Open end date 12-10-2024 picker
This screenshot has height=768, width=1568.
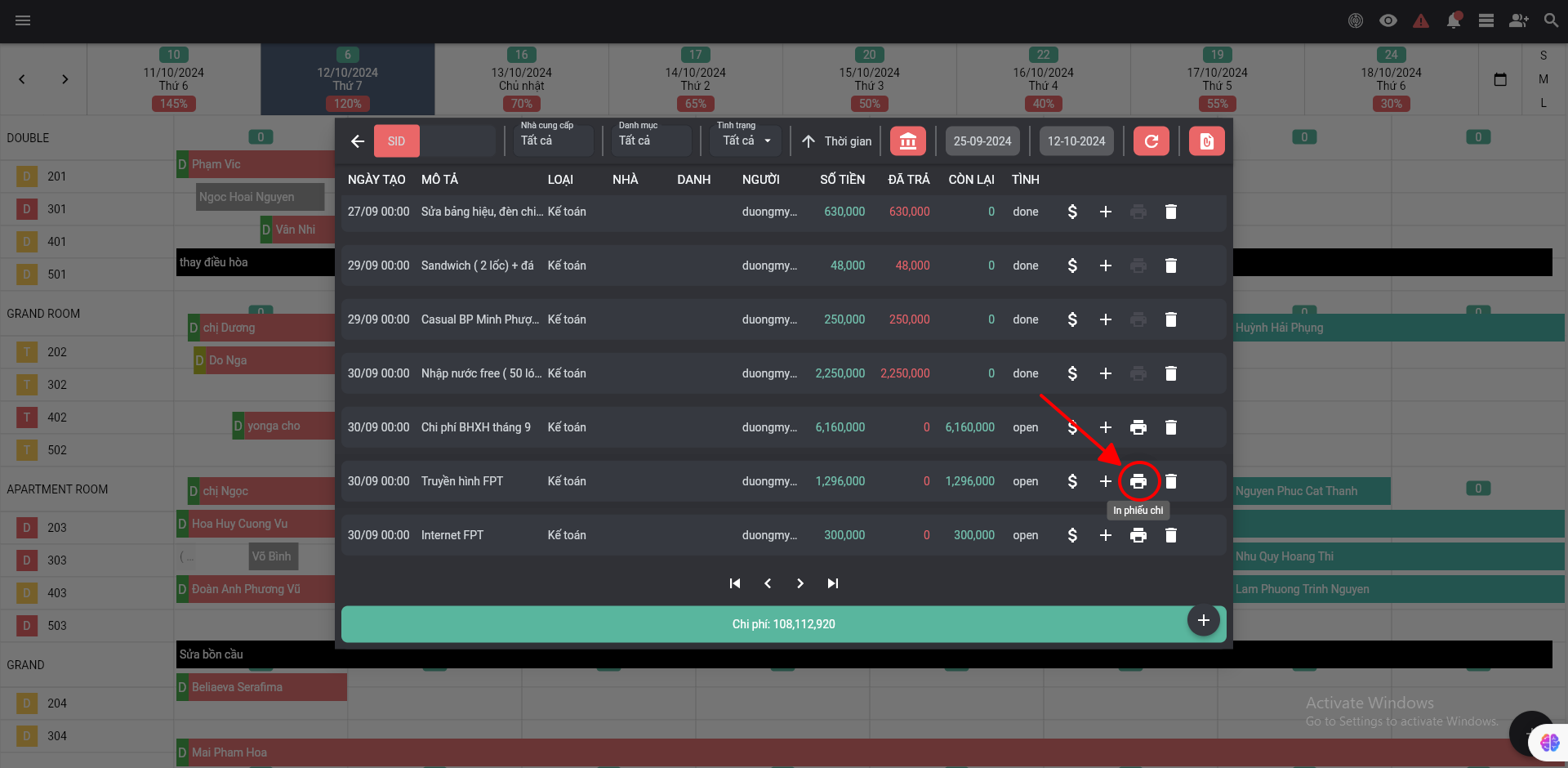(1076, 141)
